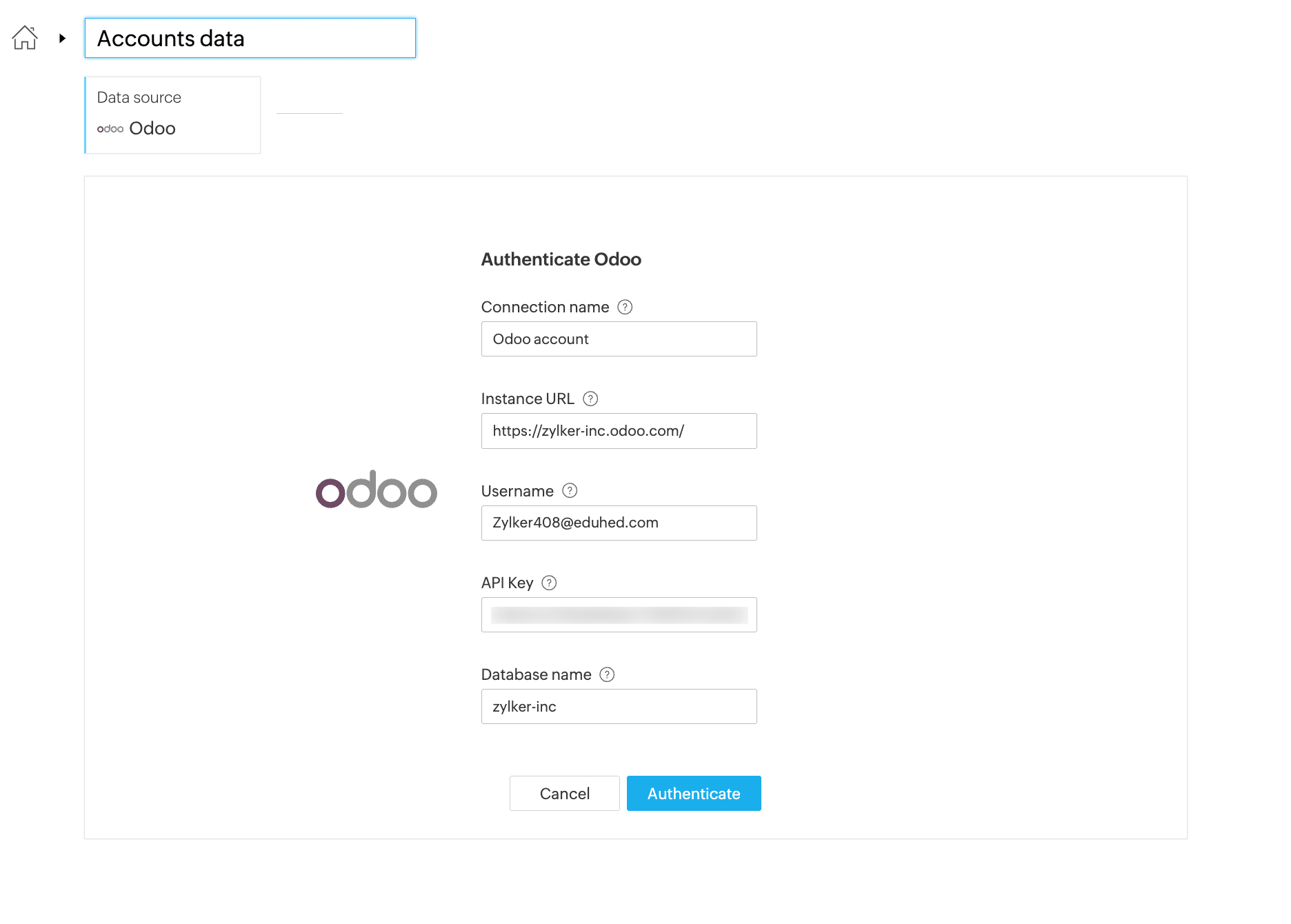
Task: Select the Database name field
Action: (x=619, y=707)
